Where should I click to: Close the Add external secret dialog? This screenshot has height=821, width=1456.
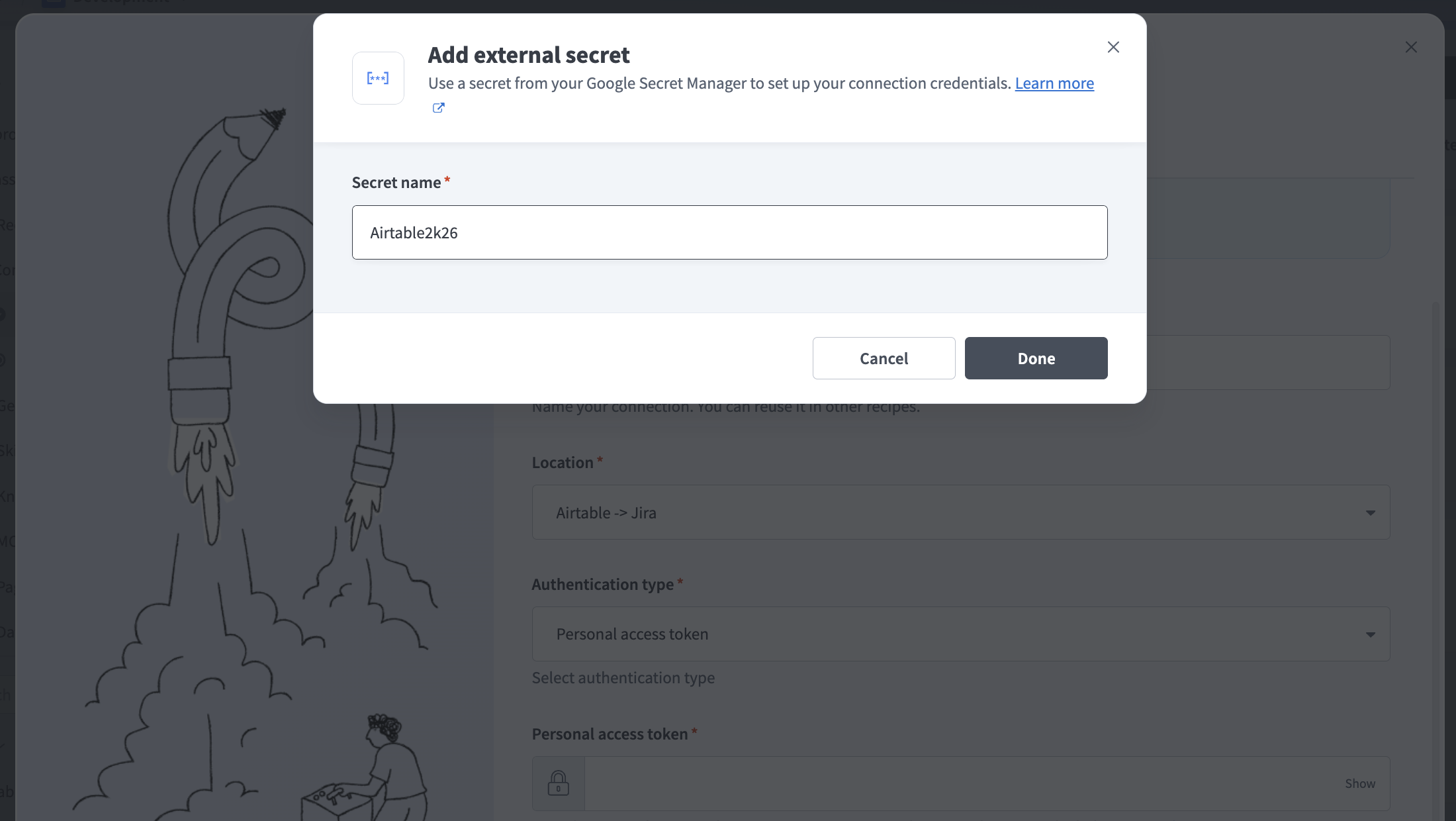point(1113,46)
